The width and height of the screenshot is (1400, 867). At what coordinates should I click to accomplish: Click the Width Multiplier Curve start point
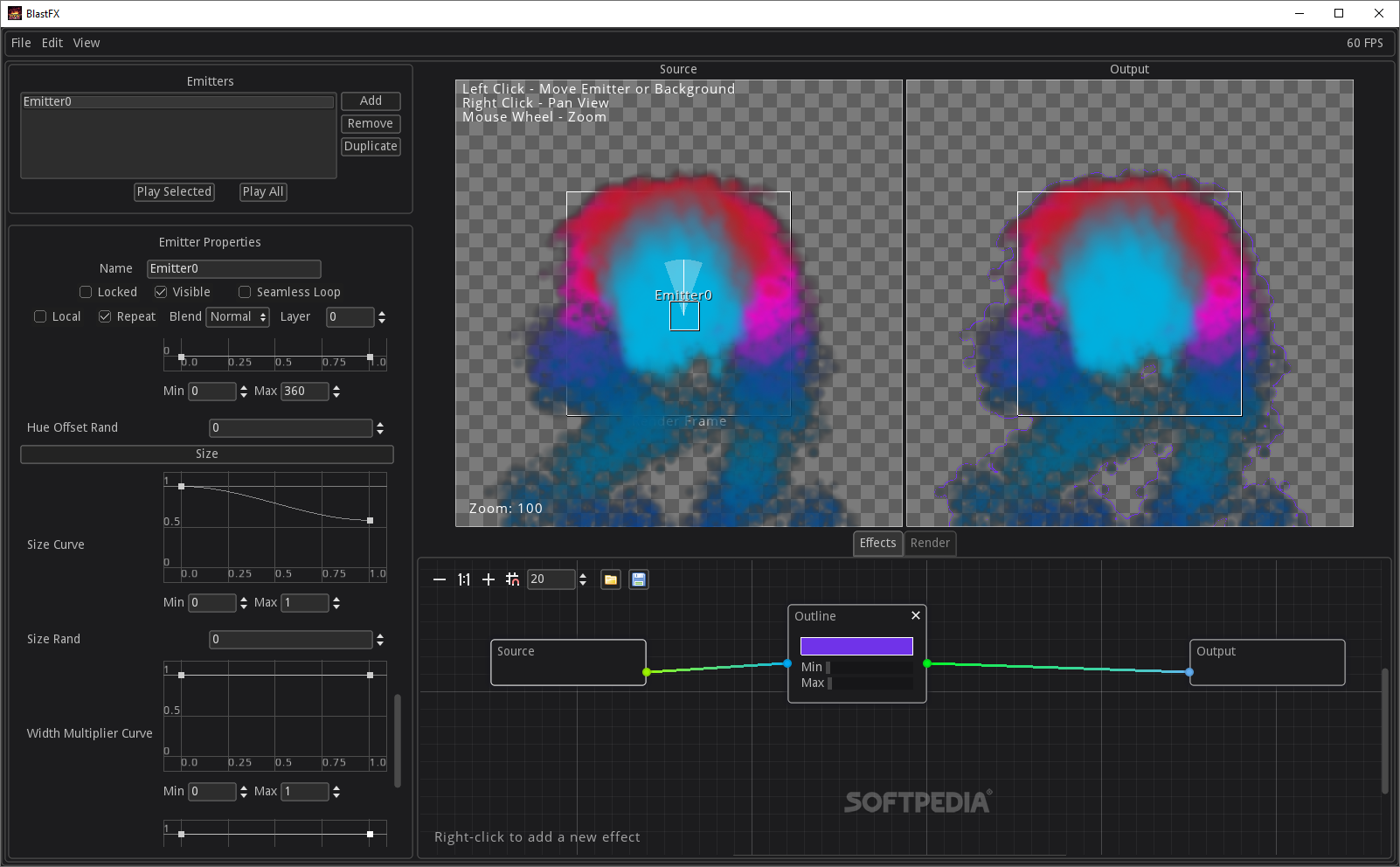pyautogui.click(x=181, y=675)
